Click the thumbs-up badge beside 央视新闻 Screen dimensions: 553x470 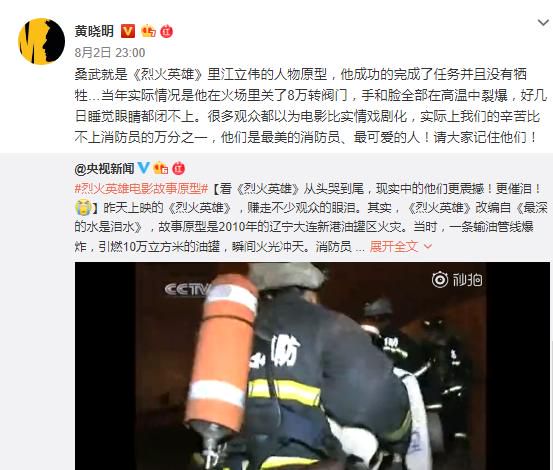pos(161,168)
